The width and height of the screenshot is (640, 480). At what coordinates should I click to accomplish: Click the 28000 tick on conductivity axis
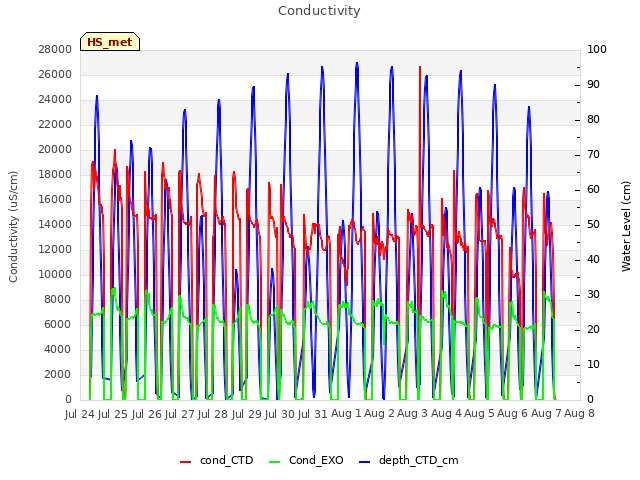click(55, 49)
